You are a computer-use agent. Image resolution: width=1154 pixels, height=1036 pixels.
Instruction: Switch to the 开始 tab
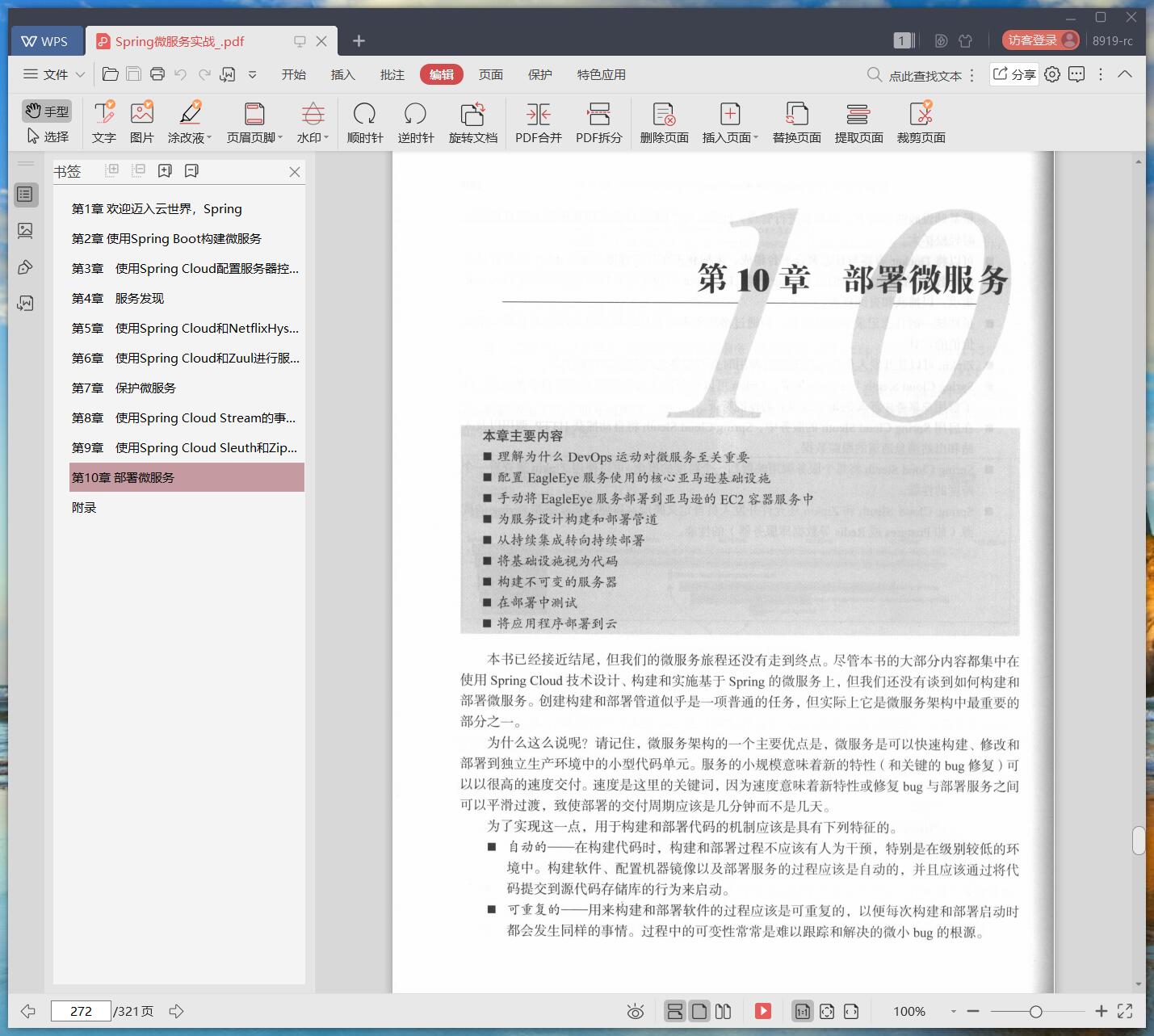click(x=294, y=74)
